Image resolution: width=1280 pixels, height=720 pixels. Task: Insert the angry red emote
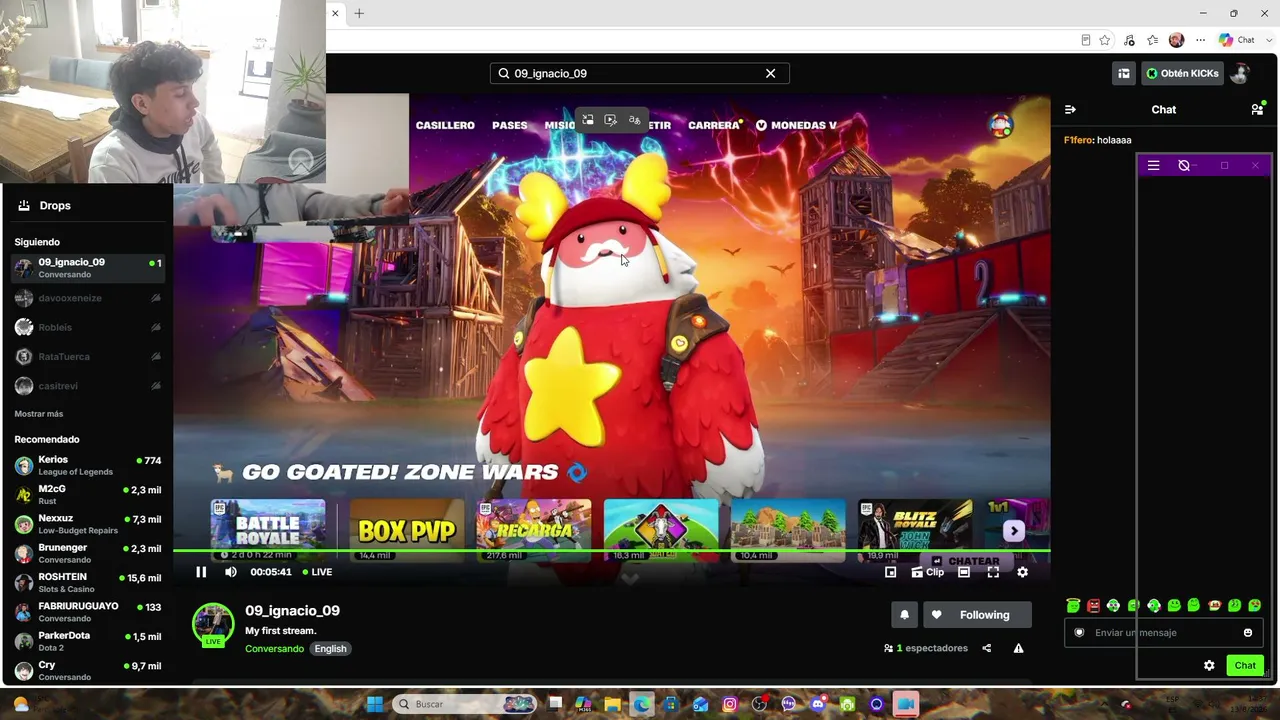pos(1093,605)
